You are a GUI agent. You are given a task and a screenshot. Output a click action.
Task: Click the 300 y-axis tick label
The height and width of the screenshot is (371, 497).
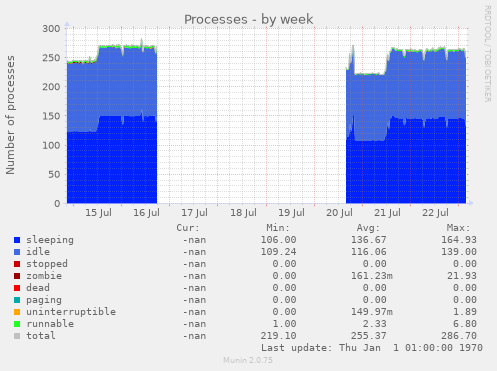[51, 29]
